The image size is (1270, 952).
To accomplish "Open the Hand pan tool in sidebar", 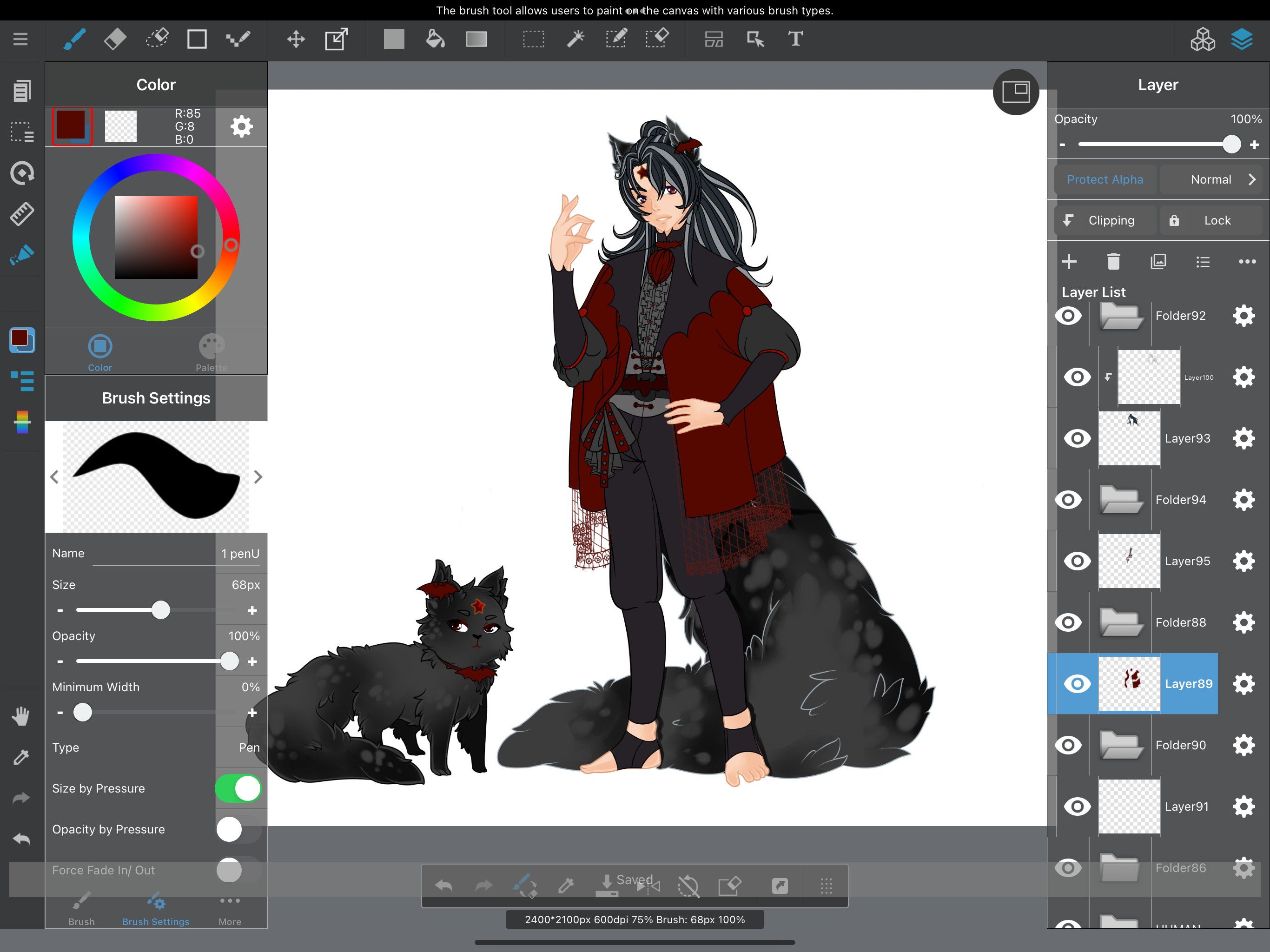I will point(21,716).
